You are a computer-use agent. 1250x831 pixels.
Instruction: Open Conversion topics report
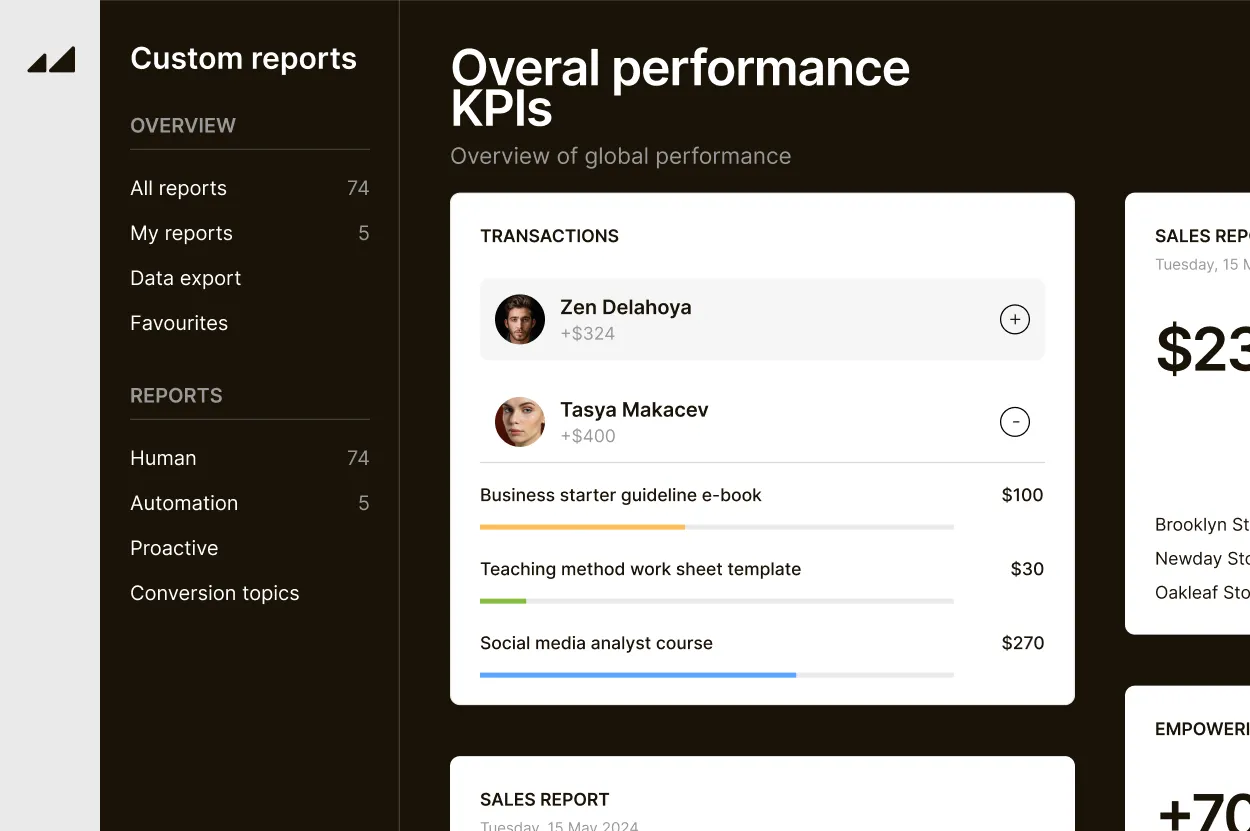(x=214, y=593)
